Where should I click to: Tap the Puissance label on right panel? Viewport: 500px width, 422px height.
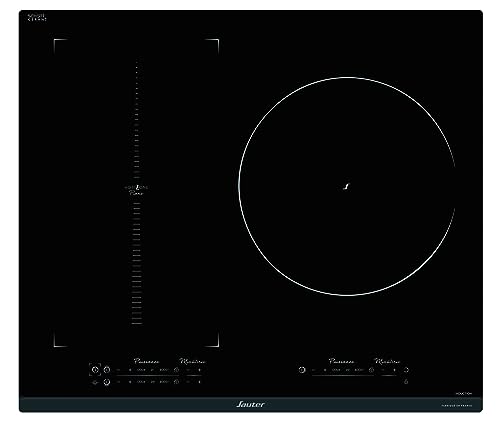pos(341,362)
